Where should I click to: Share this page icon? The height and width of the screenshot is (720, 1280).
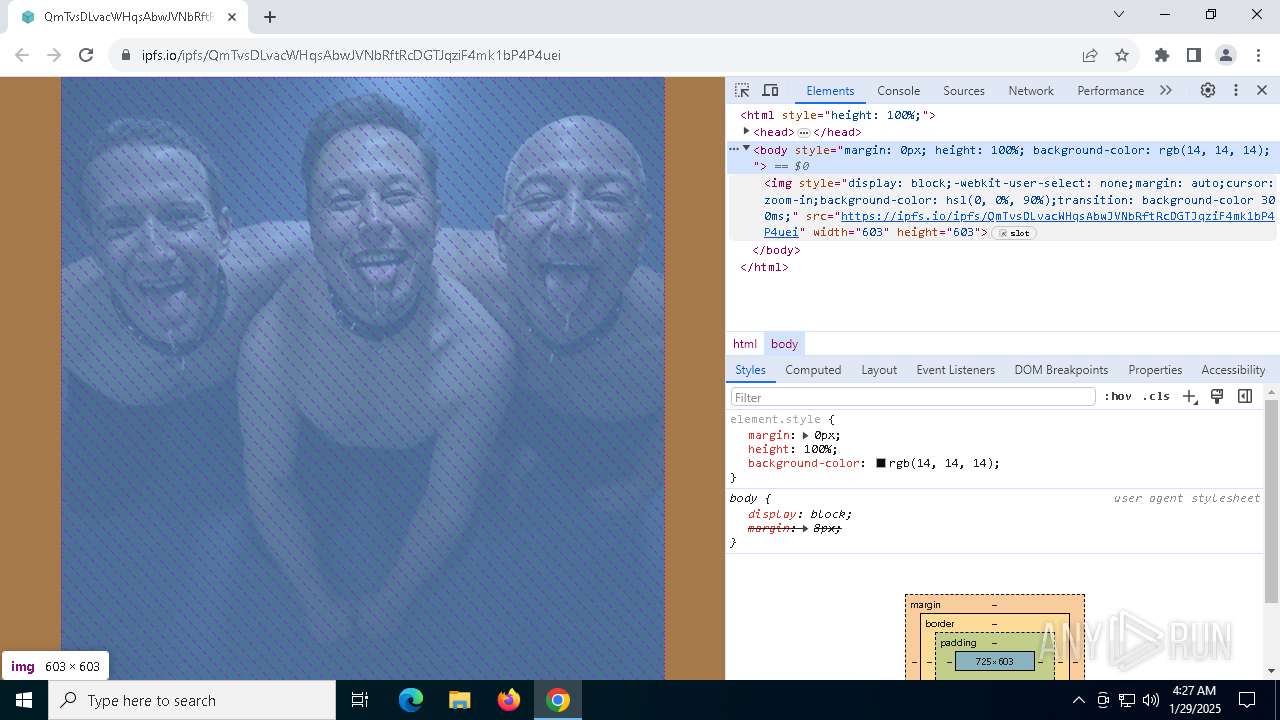pos(1090,55)
